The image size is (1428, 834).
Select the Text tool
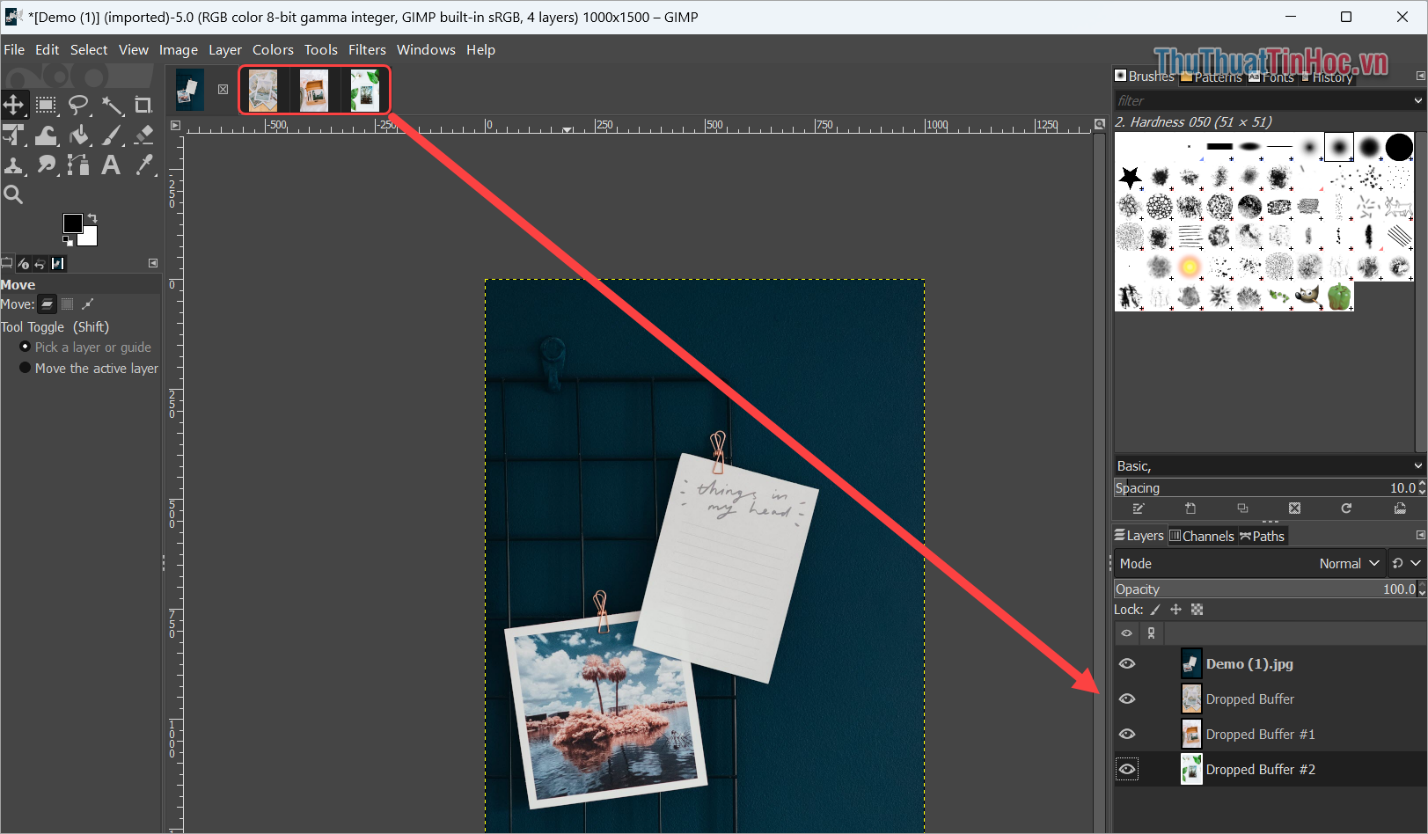click(x=112, y=165)
